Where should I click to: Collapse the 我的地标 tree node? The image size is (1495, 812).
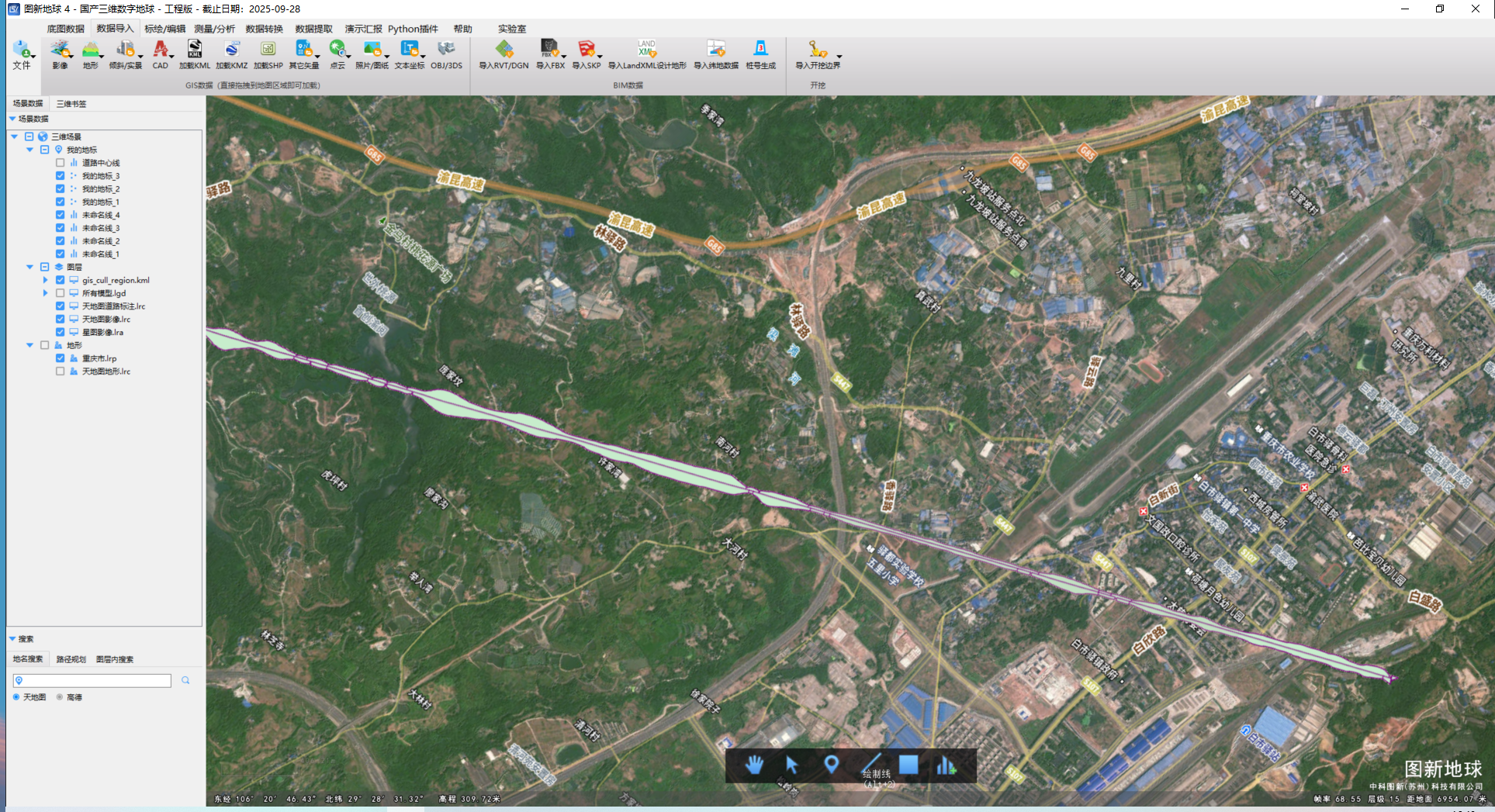[x=29, y=150]
